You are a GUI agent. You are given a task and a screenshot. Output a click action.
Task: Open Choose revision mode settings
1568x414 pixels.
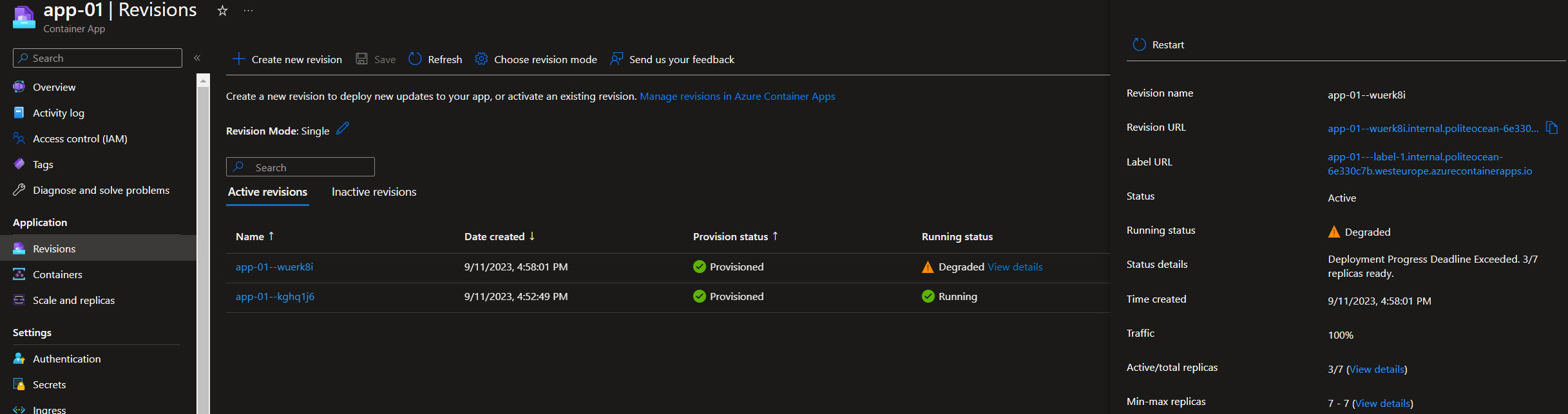536,59
